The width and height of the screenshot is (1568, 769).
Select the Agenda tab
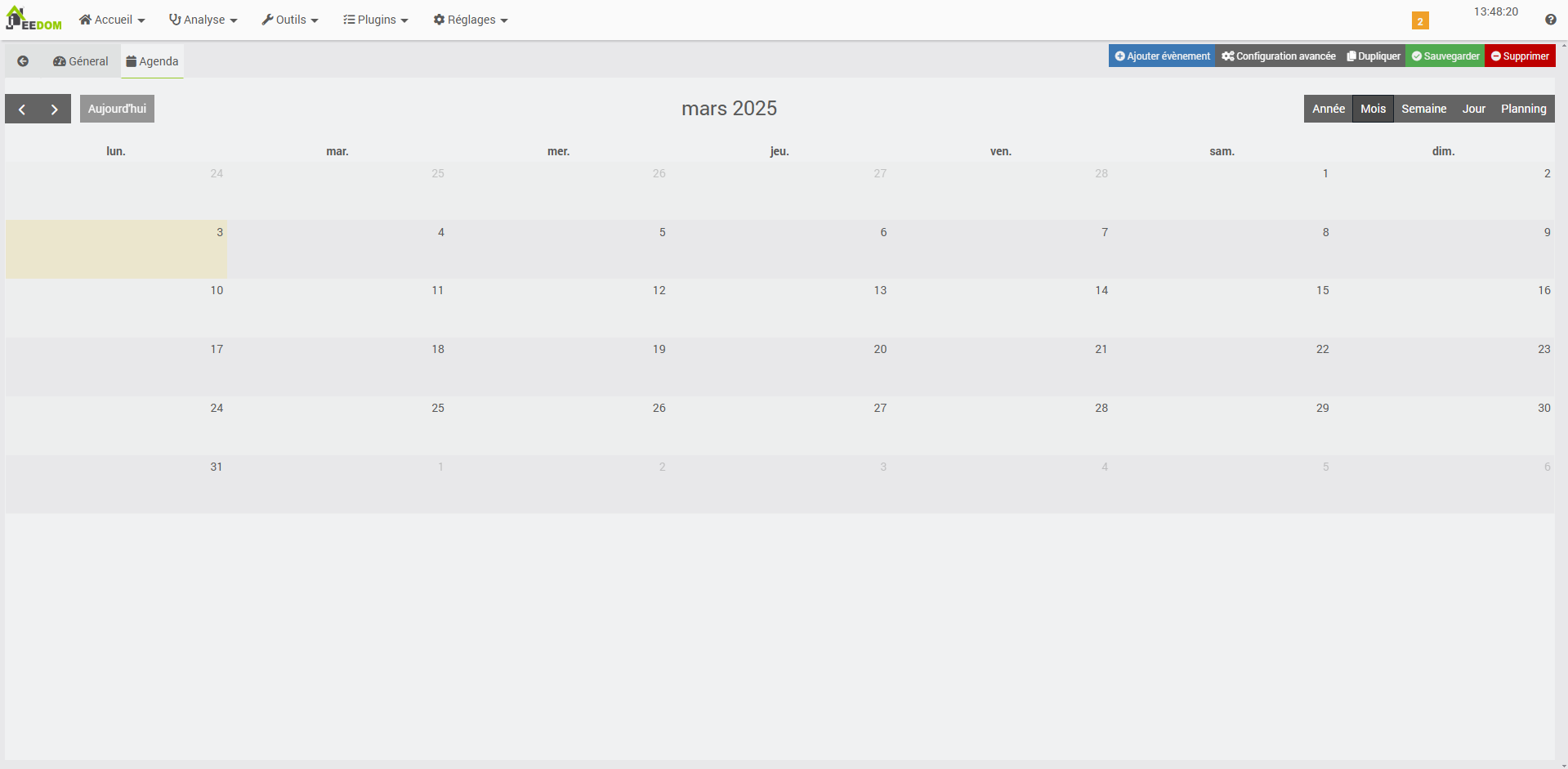[x=152, y=61]
